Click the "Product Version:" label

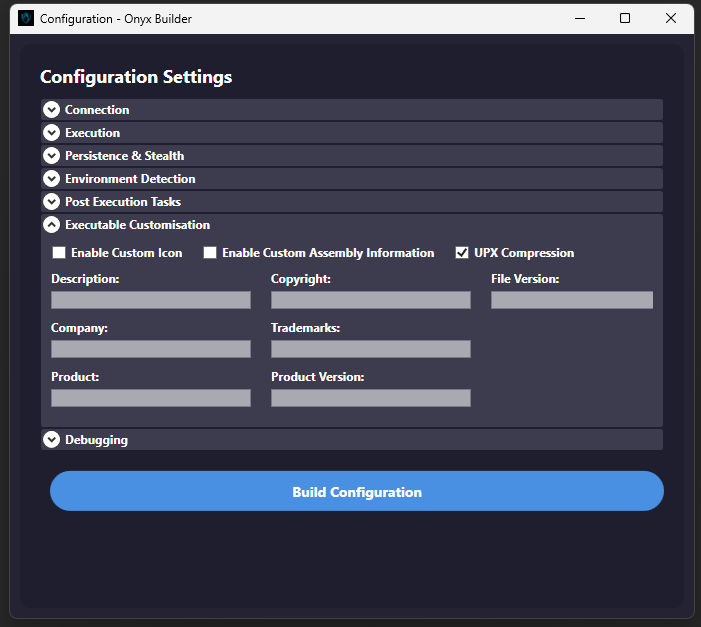click(x=318, y=377)
